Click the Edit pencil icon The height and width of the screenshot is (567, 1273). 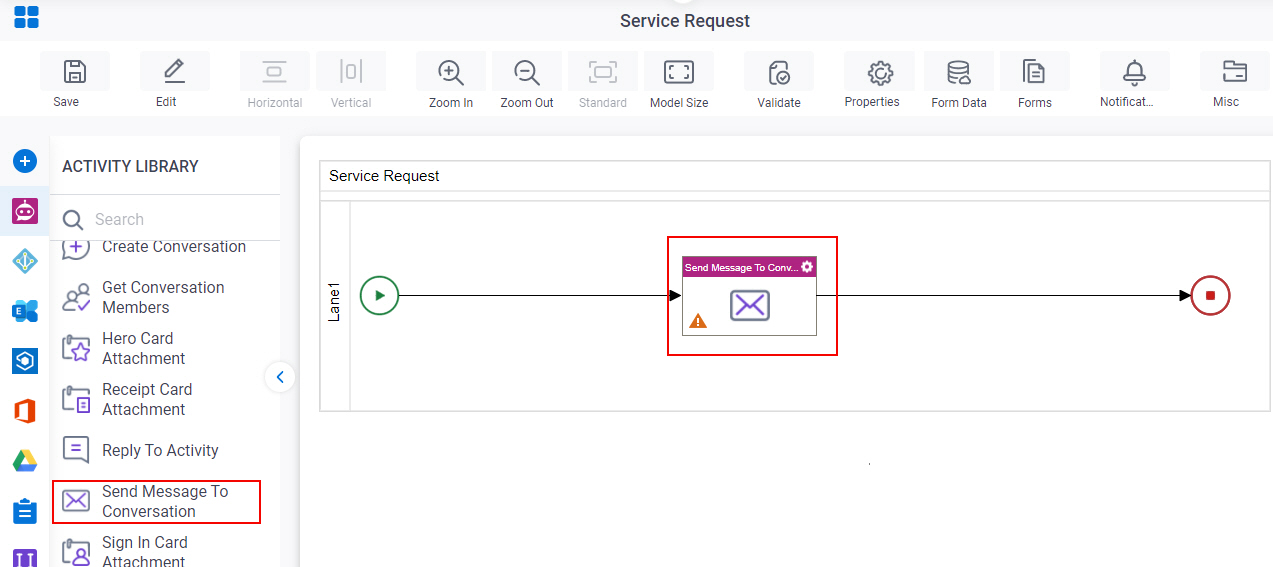(x=174, y=72)
